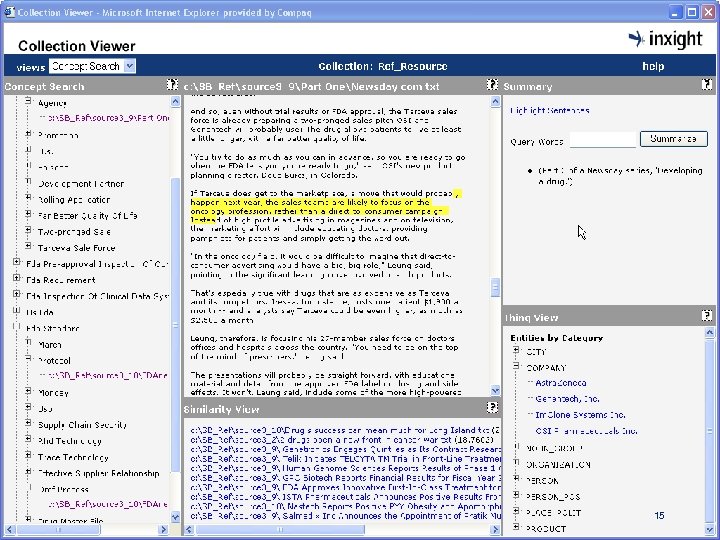720x540 pixels.
Task: Select the Trace Technology concept
Action: [73, 457]
